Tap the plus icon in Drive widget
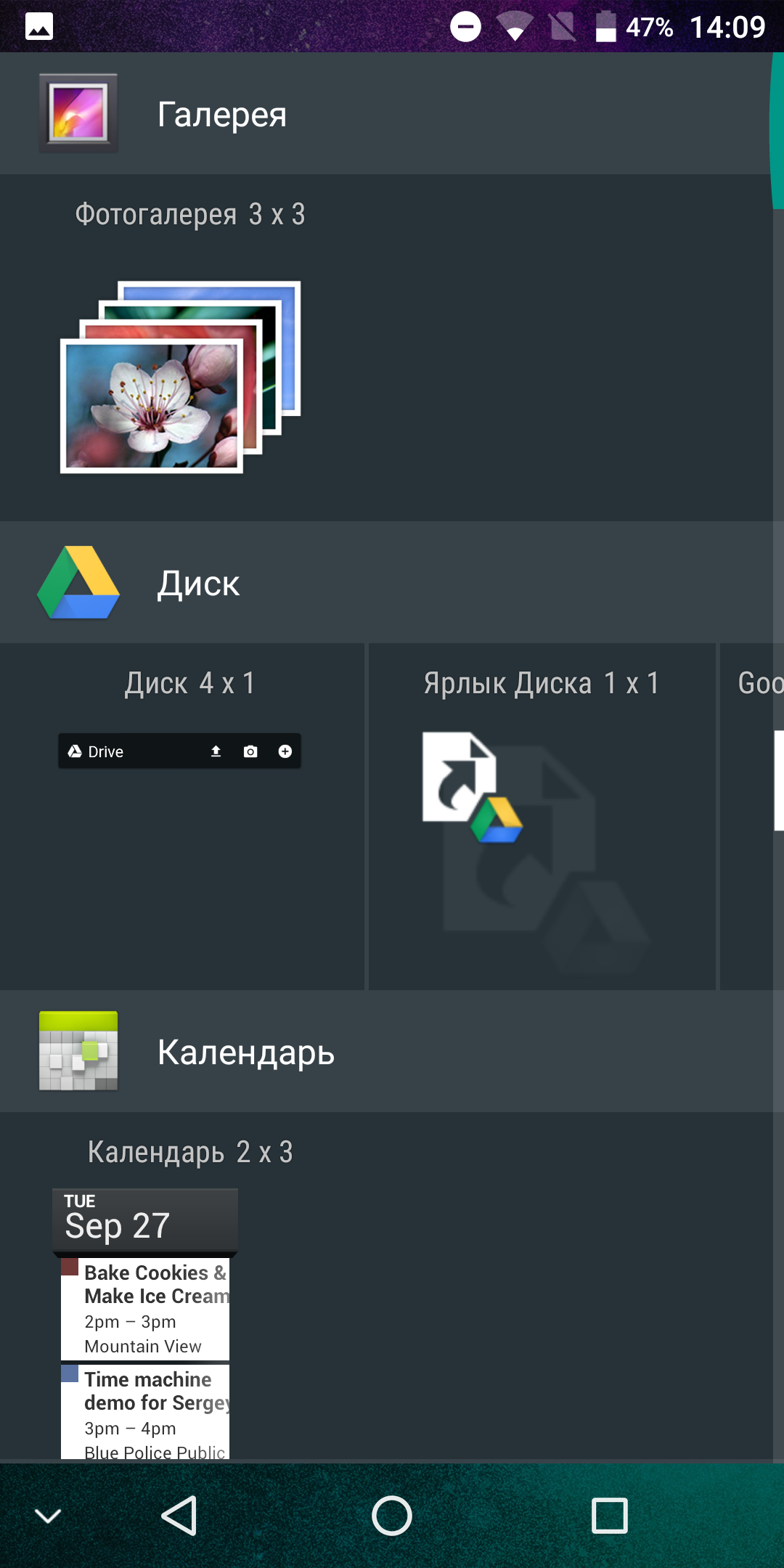784x1568 pixels. point(285,751)
